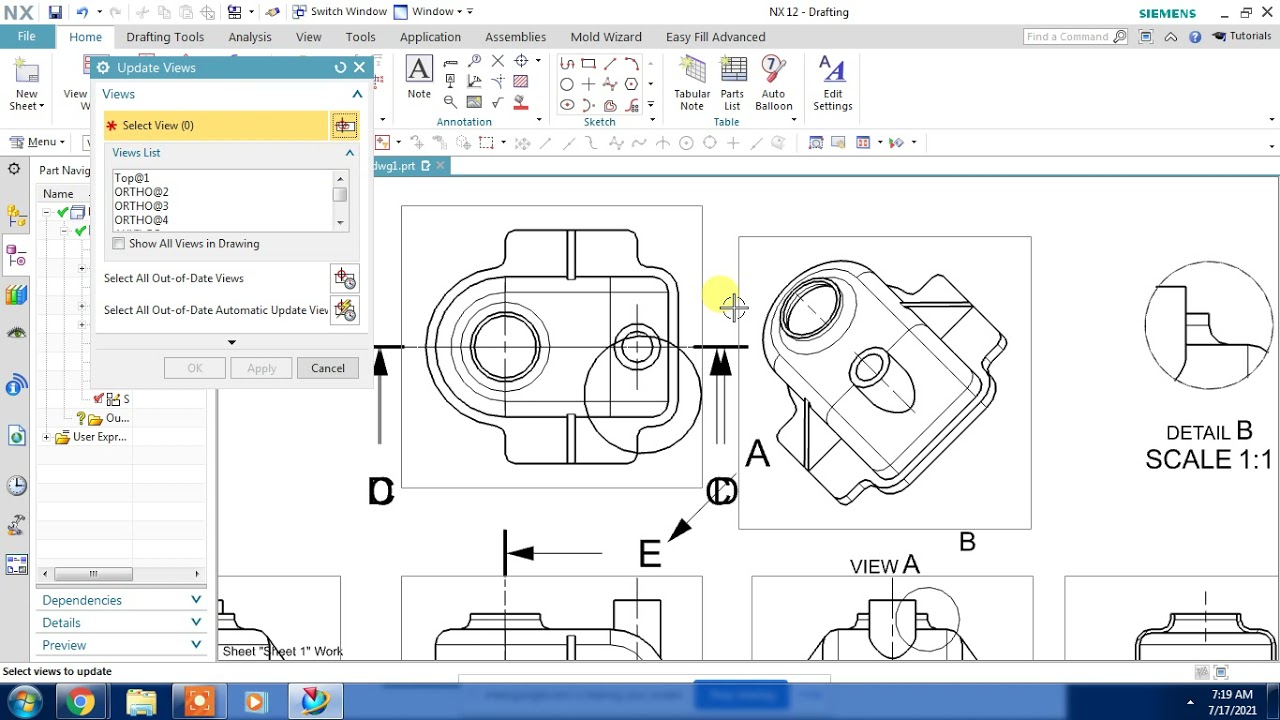Click the New Sheet icon
Screen dimensions: 1280x720
coord(27,84)
